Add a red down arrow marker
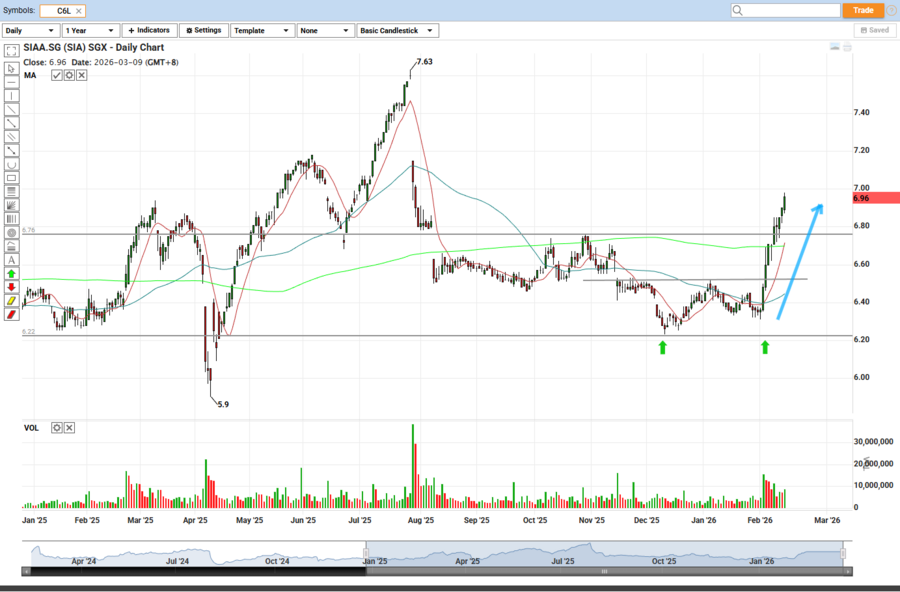 [11, 286]
